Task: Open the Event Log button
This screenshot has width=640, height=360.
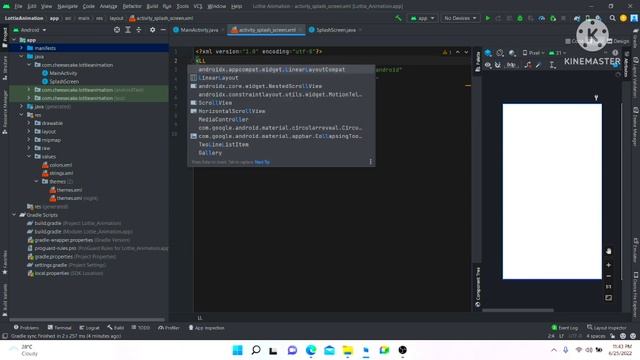Action: click(565, 328)
